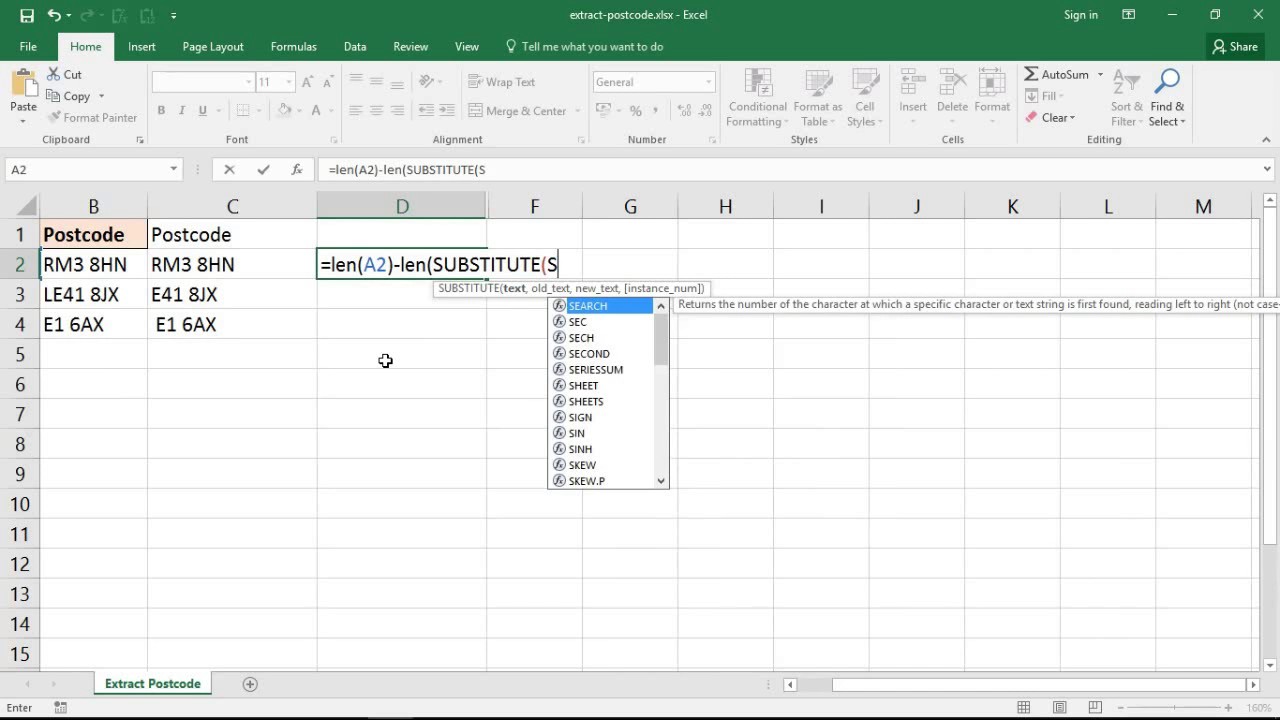
Task: Click Sign in
Action: point(1081,15)
